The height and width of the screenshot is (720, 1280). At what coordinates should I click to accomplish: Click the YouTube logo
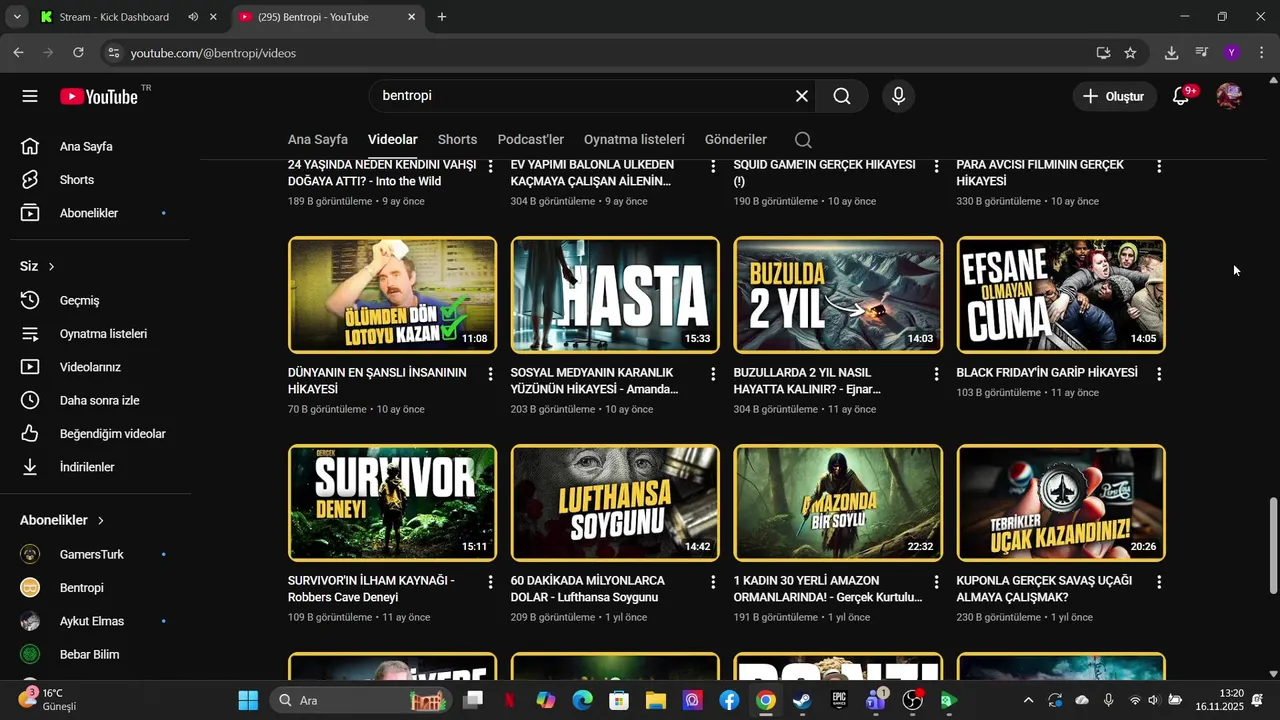coord(98,96)
